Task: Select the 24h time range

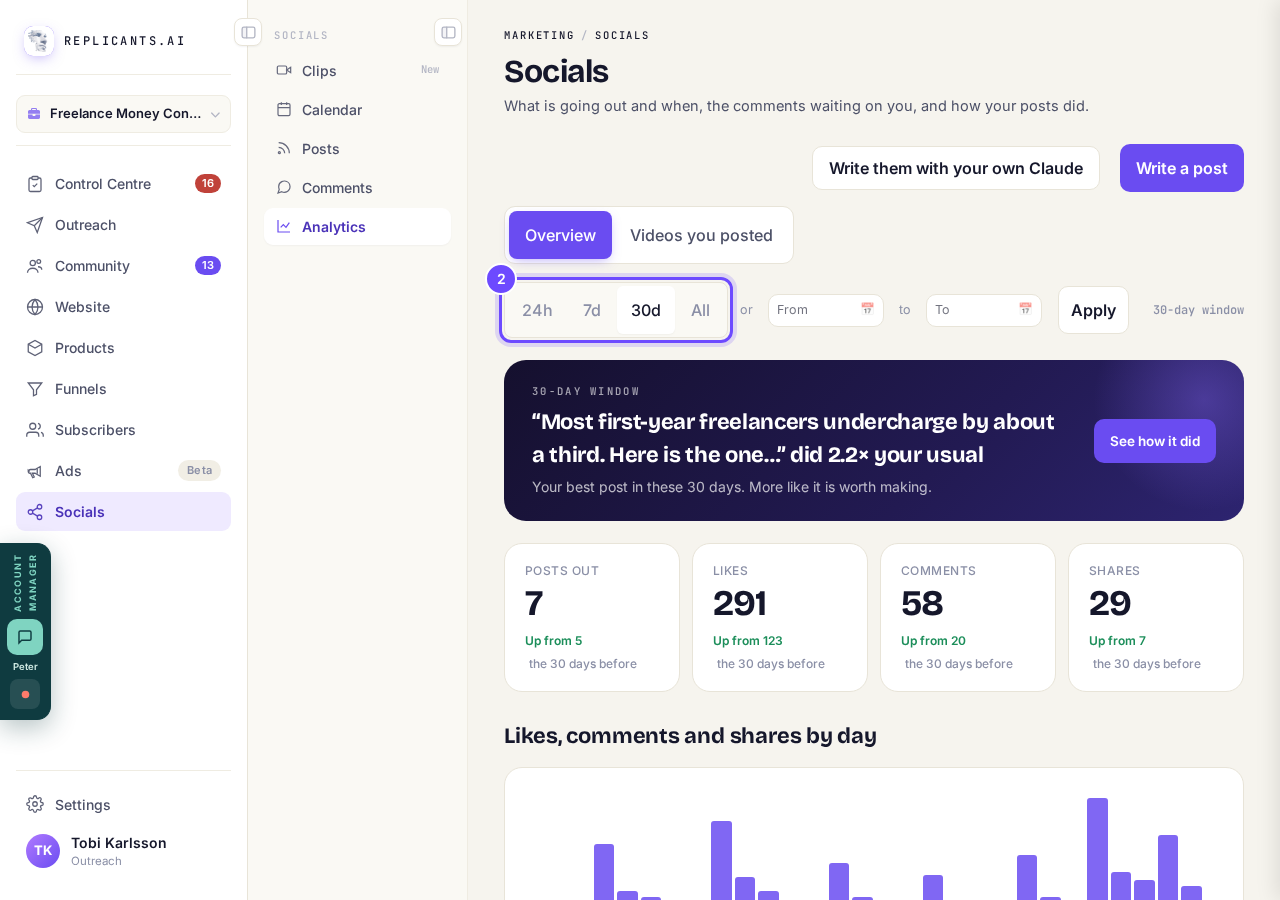Action: pos(537,310)
